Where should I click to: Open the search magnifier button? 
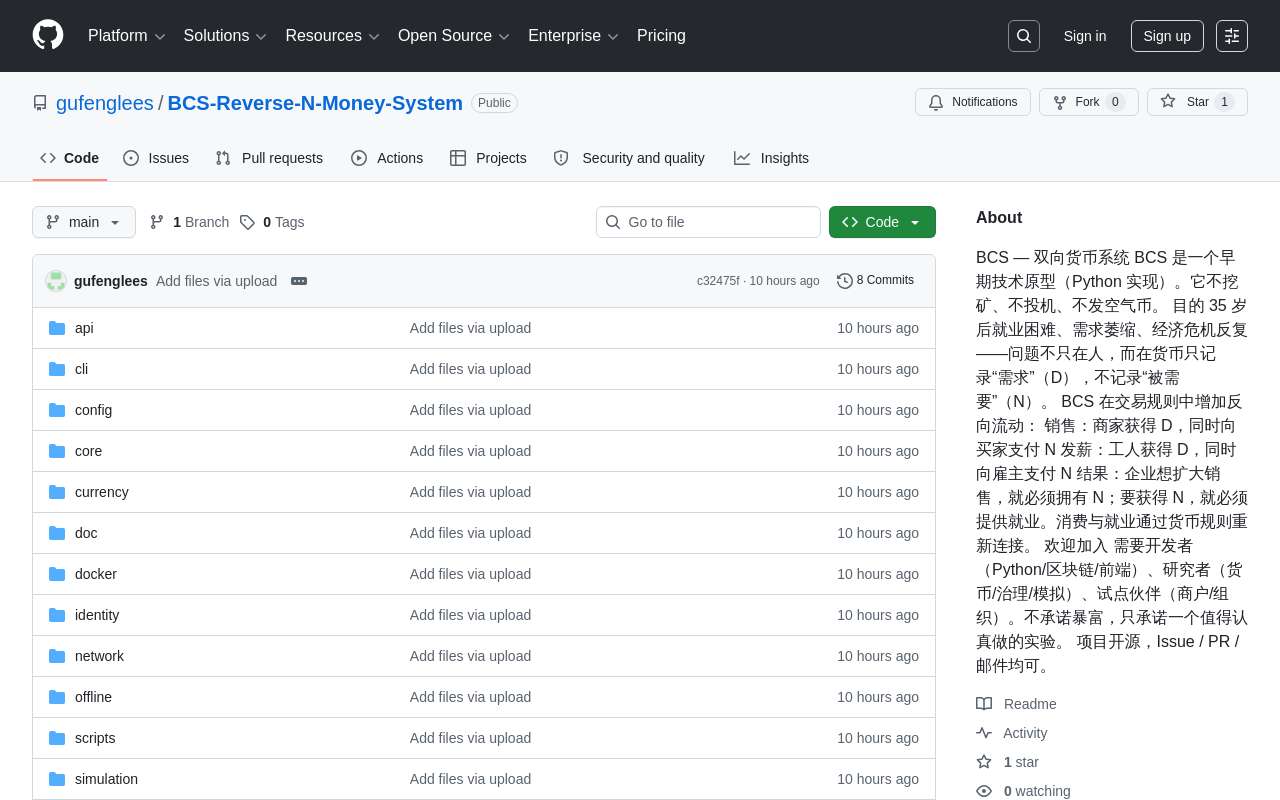(x=1024, y=36)
